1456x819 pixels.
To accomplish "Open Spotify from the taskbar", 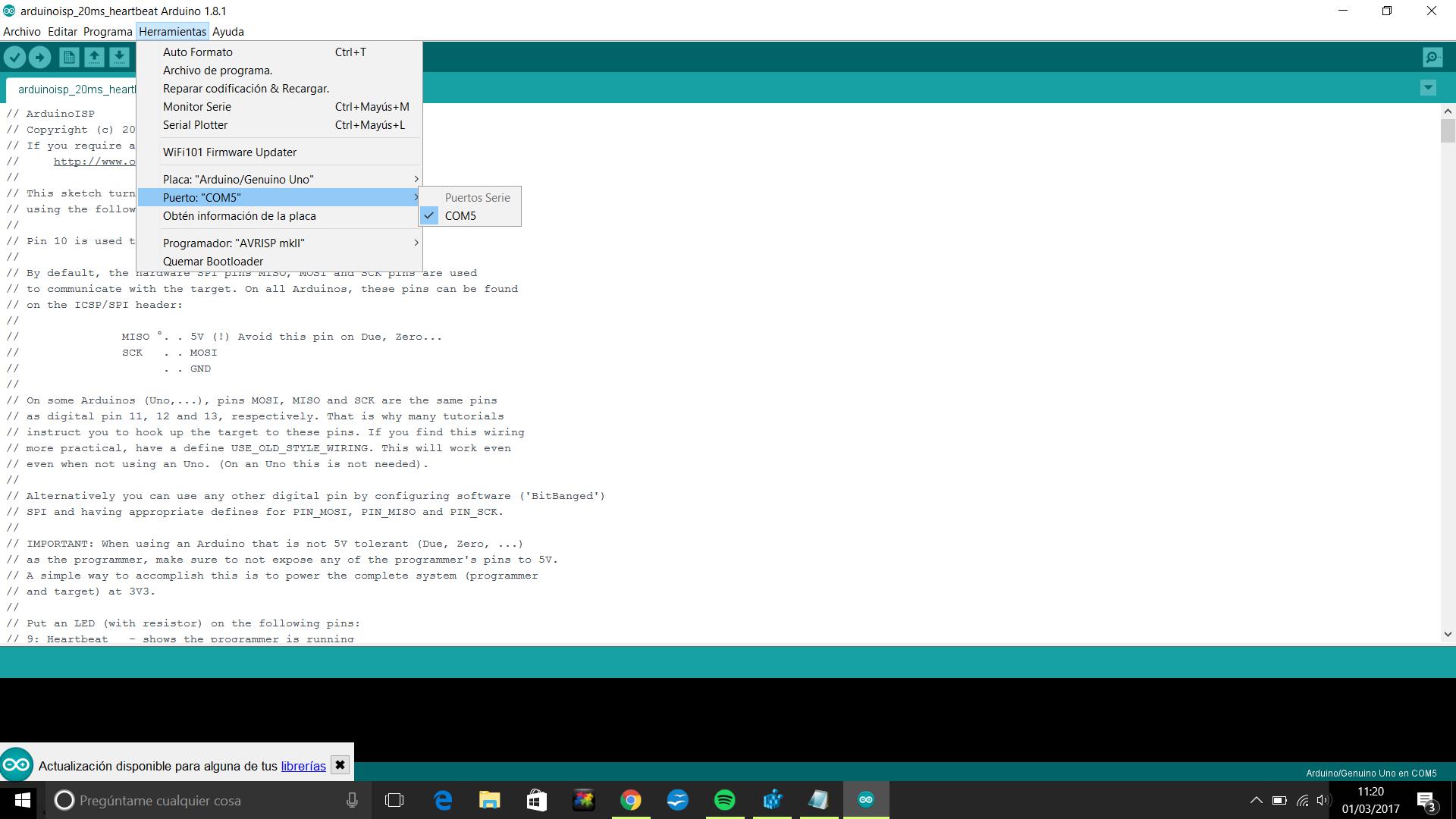I will [x=724, y=800].
